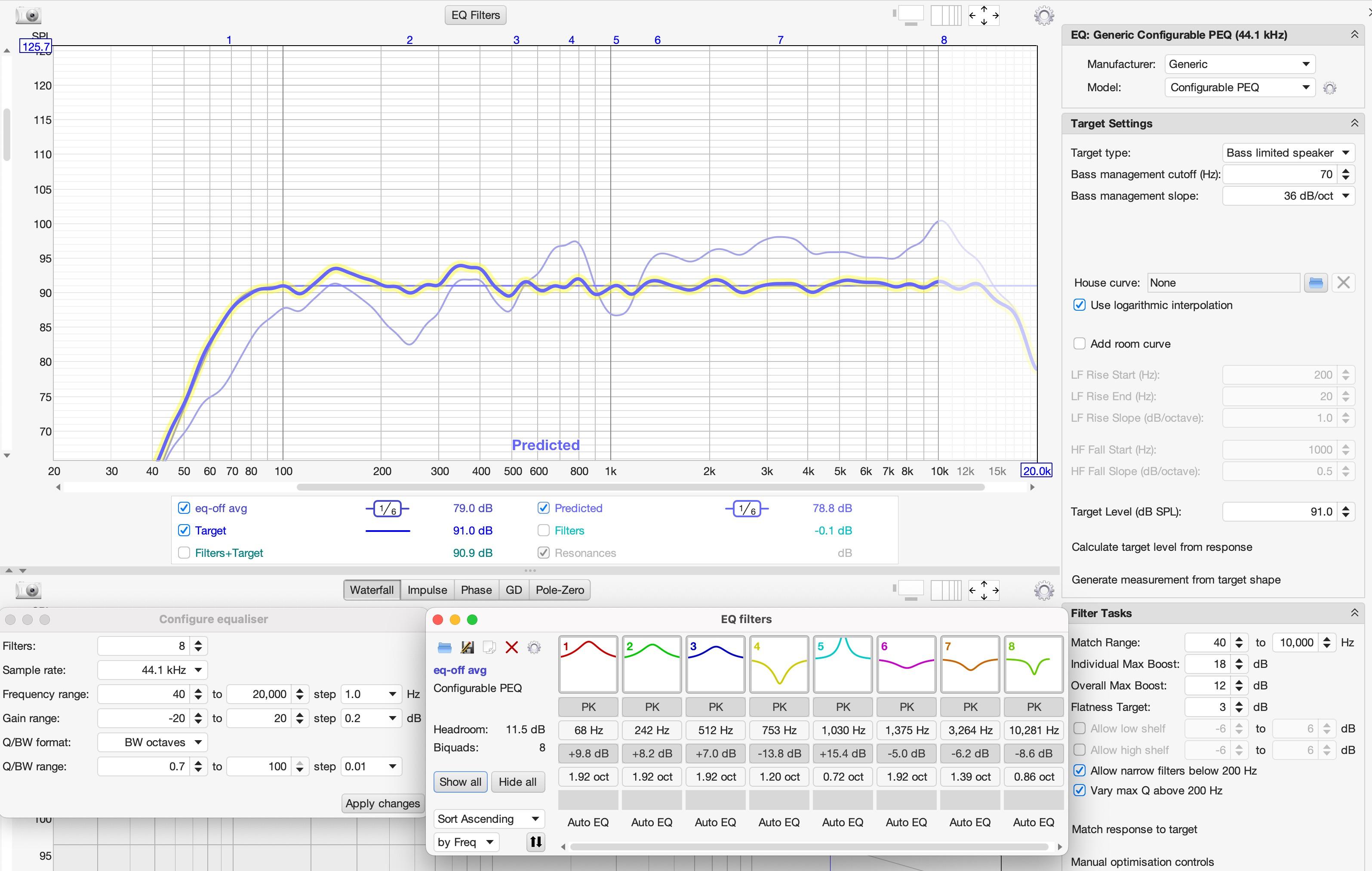Viewport: 1372px width, 871px height.
Task: Click the graph's vertical SPL scrollbar
Action: click(7, 135)
